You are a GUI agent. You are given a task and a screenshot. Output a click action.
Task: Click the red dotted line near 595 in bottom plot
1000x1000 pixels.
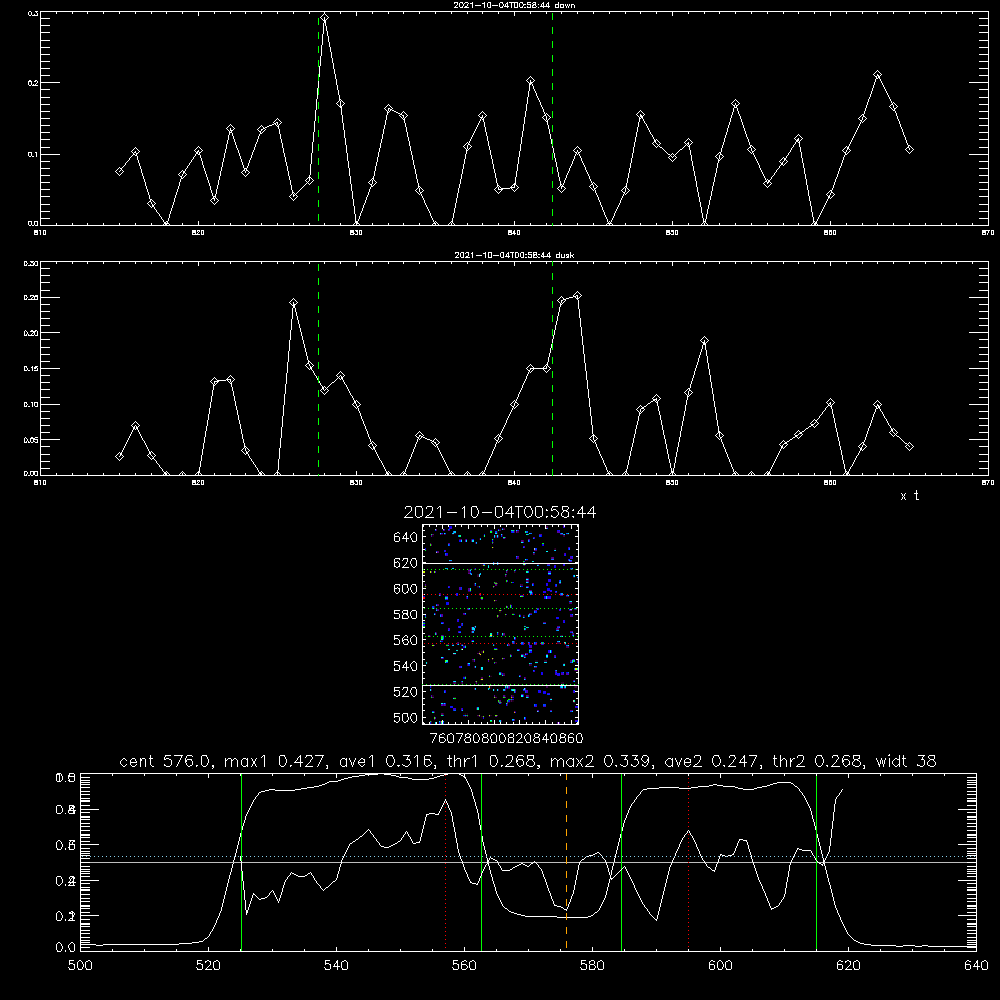[689, 861]
